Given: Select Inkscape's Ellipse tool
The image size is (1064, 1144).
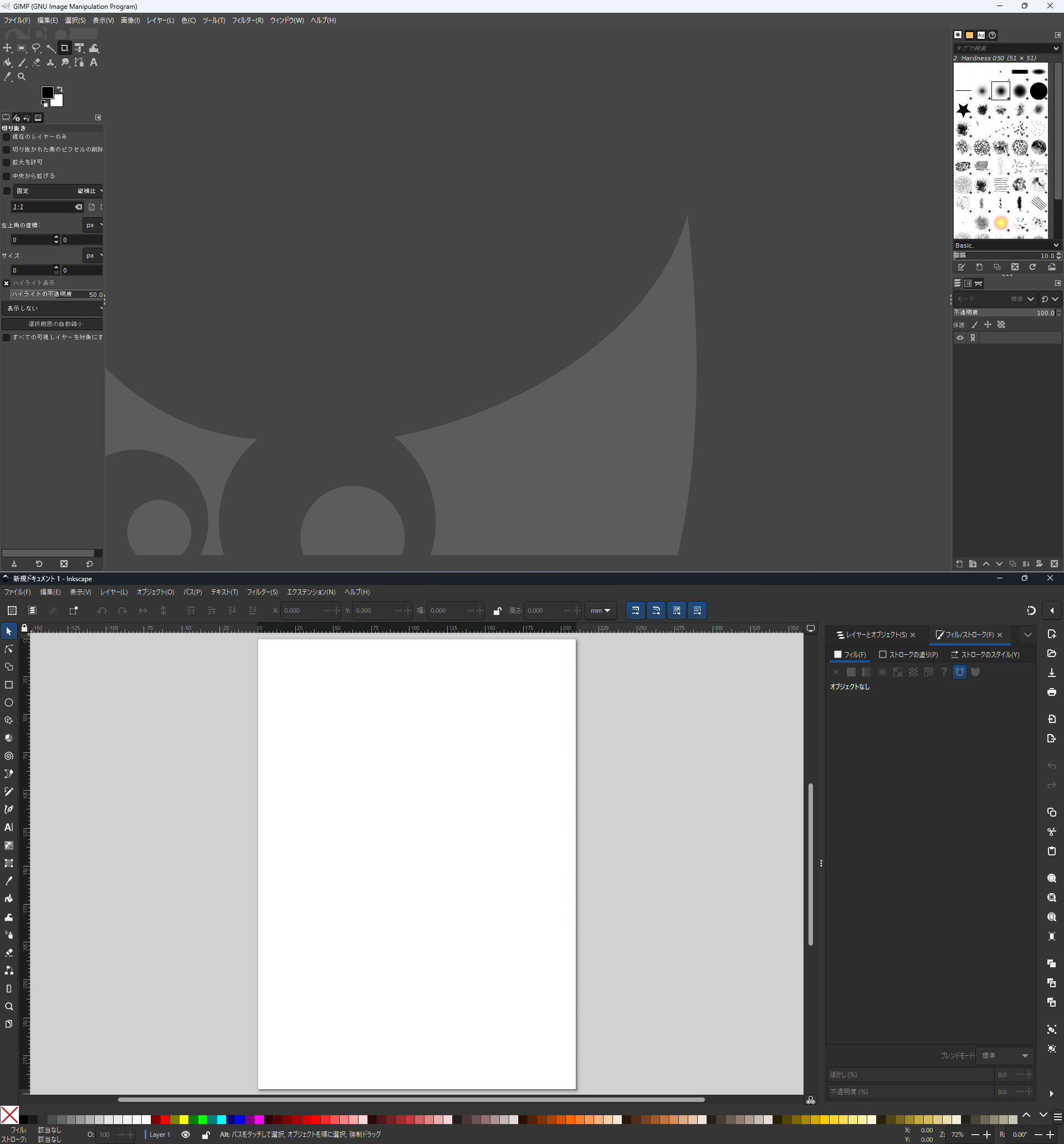Looking at the screenshot, I should (x=9, y=702).
